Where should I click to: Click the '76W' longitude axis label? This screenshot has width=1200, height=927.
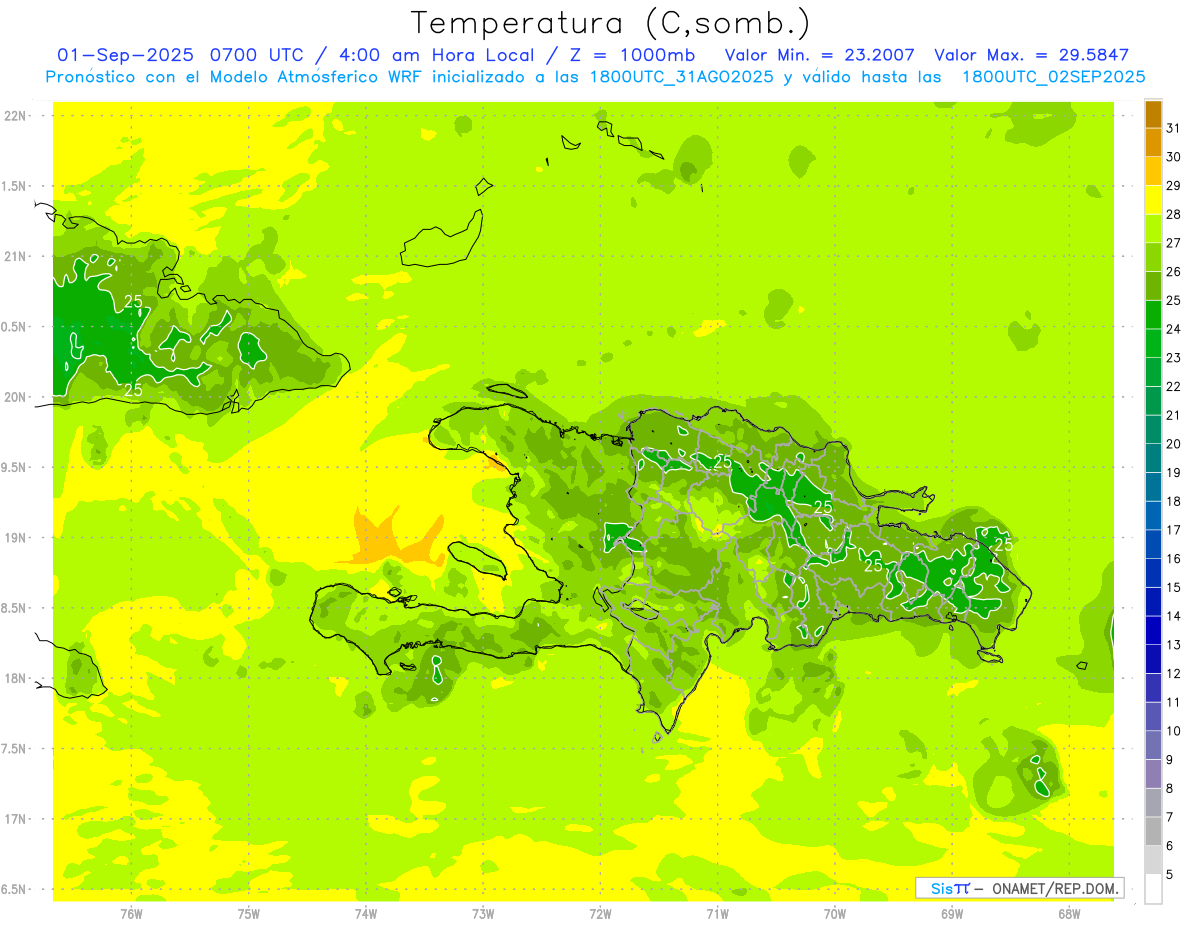[132, 914]
